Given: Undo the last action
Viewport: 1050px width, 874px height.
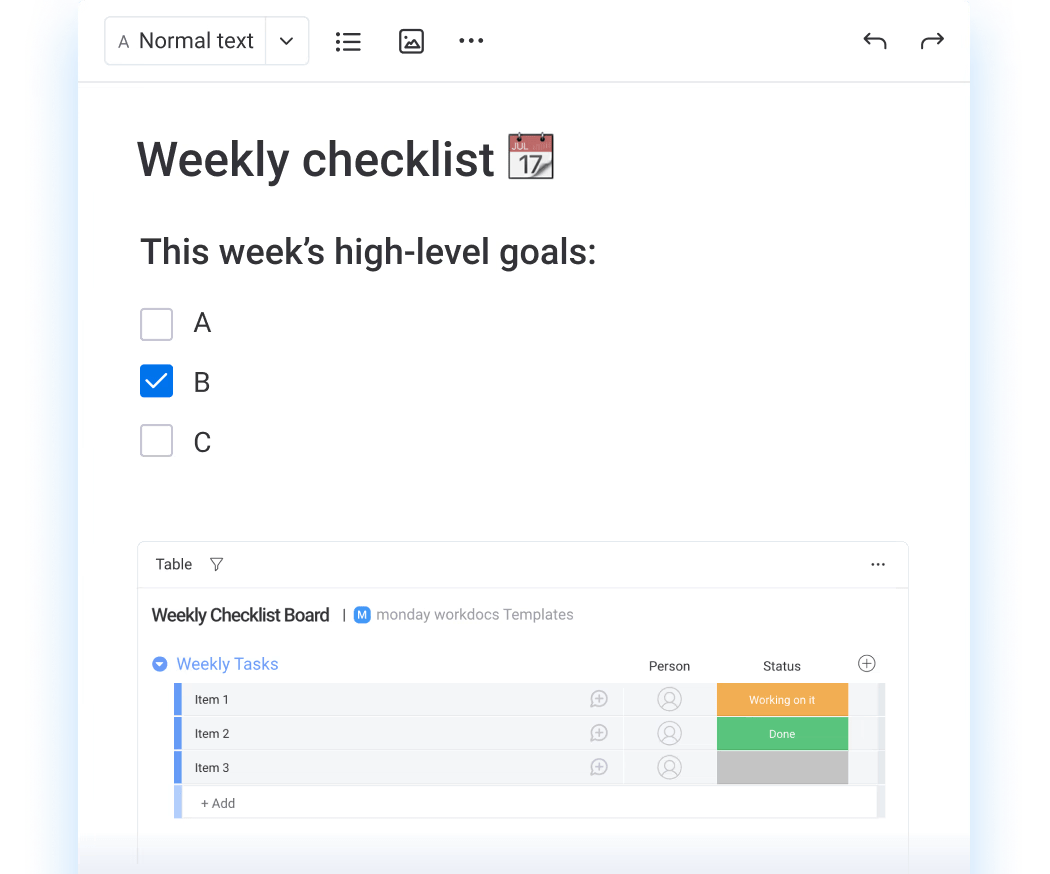Looking at the screenshot, I should point(875,41).
